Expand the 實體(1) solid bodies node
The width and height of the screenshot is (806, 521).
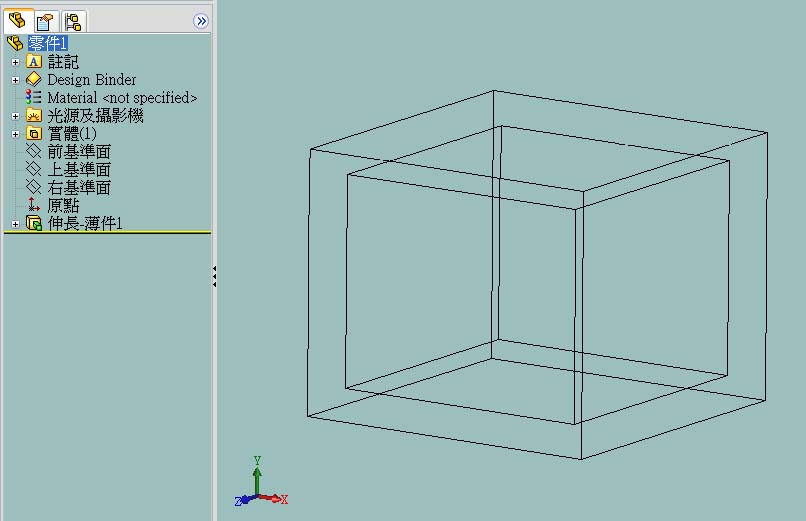point(15,134)
